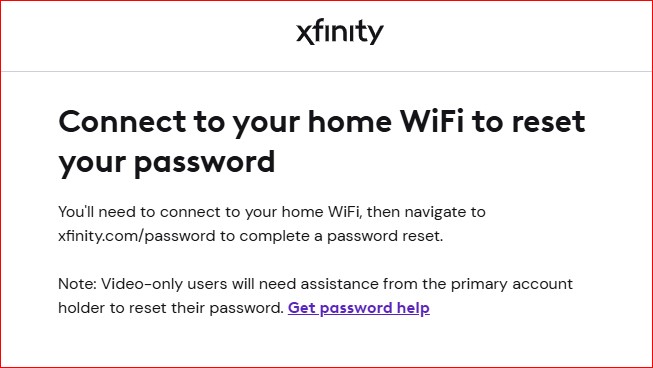The image size is (653, 368).
Task: Click the bold "your password" heading line
Action: pos(167,163)
